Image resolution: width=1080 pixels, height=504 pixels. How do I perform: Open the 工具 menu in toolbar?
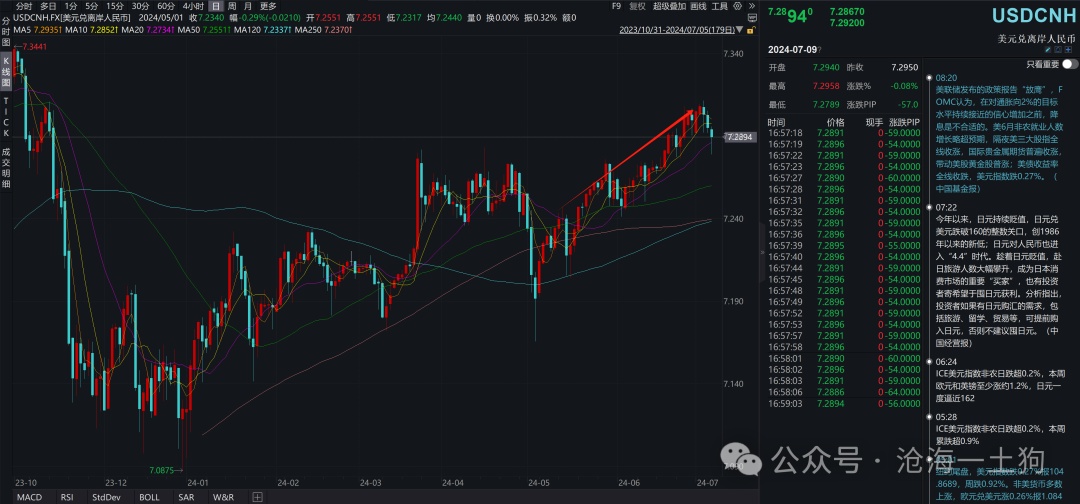click(720, 6)
